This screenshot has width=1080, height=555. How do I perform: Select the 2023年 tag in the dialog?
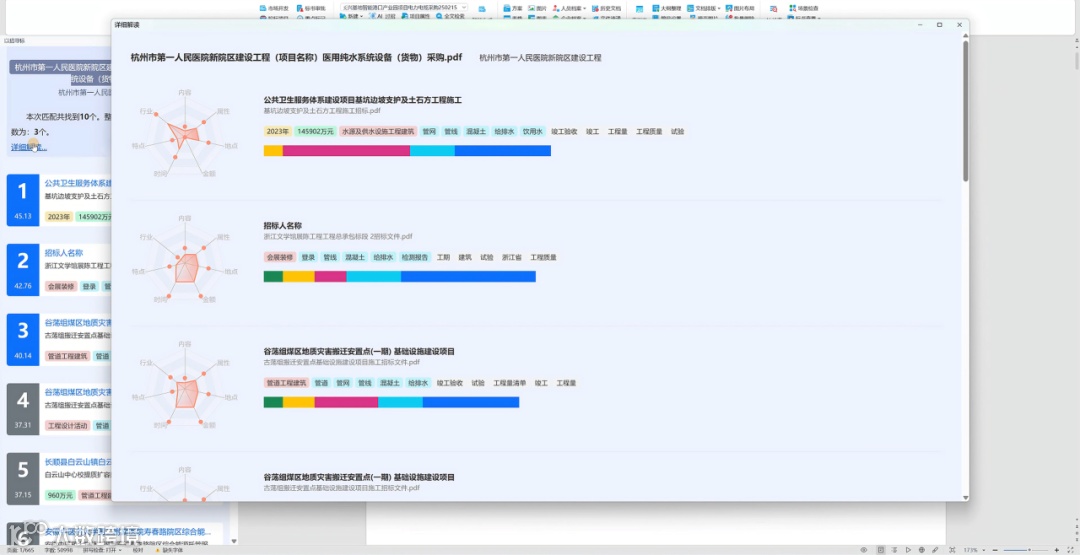pyautogui.click(x=277, y=131)
